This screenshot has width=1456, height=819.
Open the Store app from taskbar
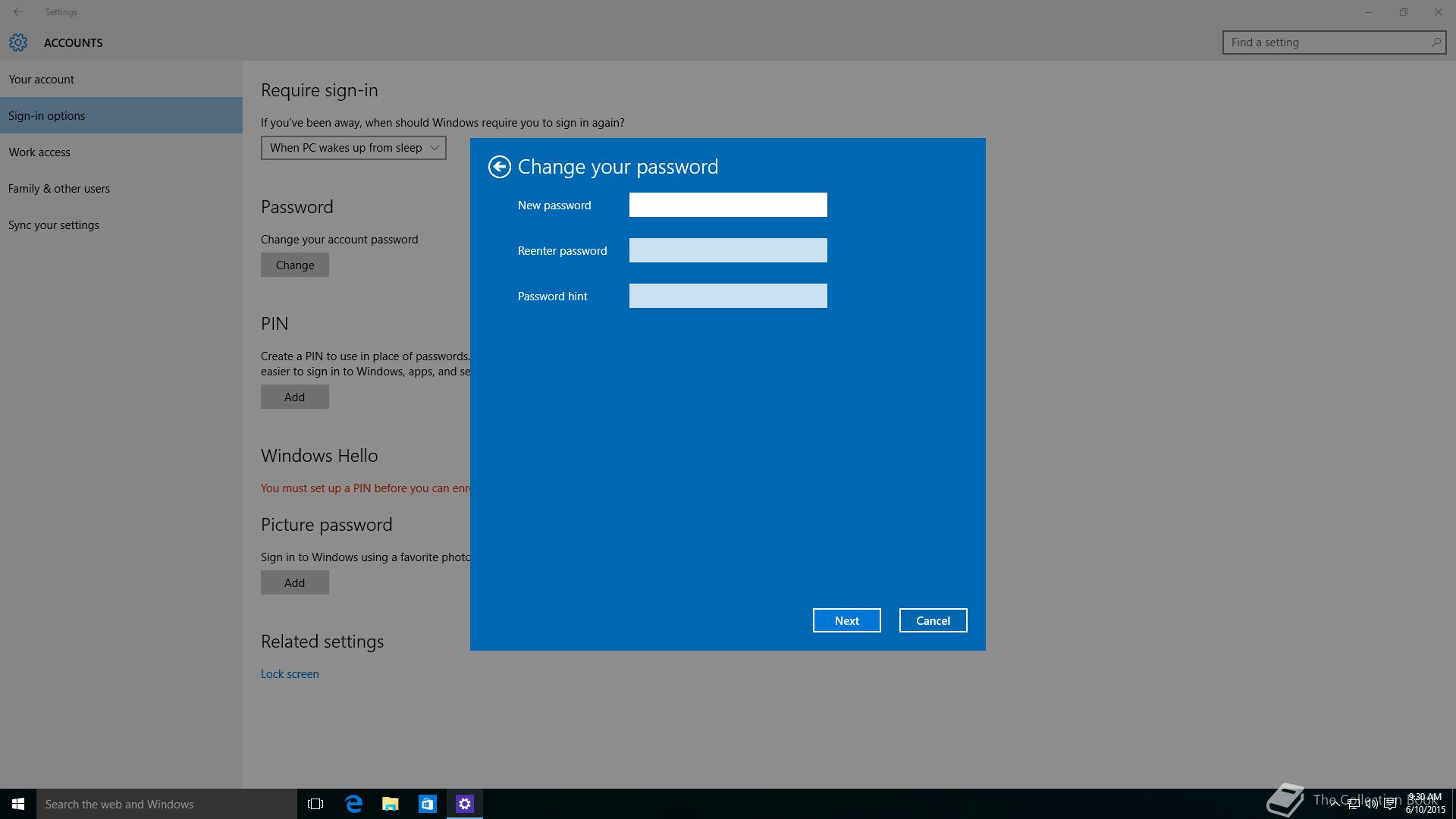[x=428, y=804]
